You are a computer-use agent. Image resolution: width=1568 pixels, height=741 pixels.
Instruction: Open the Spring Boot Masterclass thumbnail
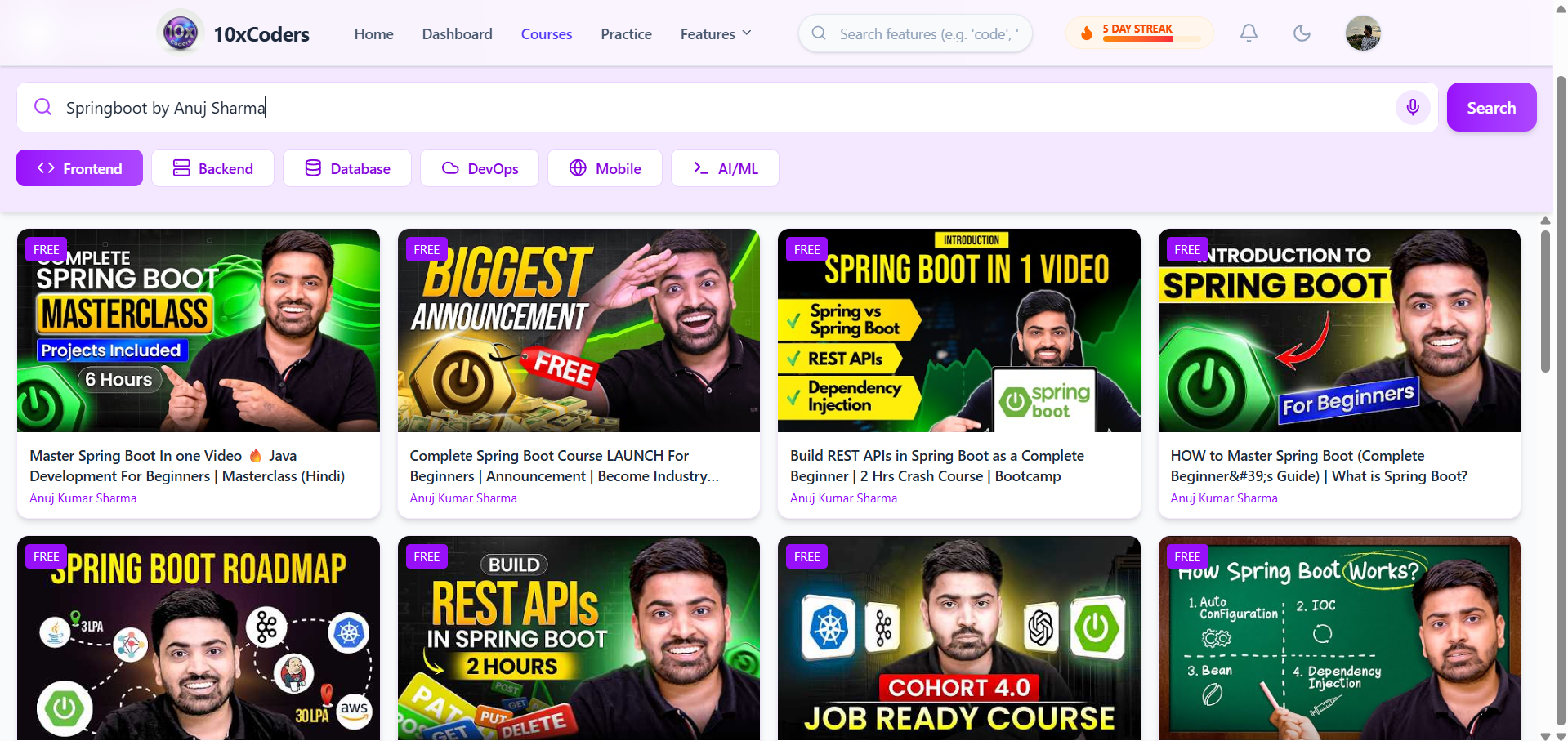(x=199, y=330)
